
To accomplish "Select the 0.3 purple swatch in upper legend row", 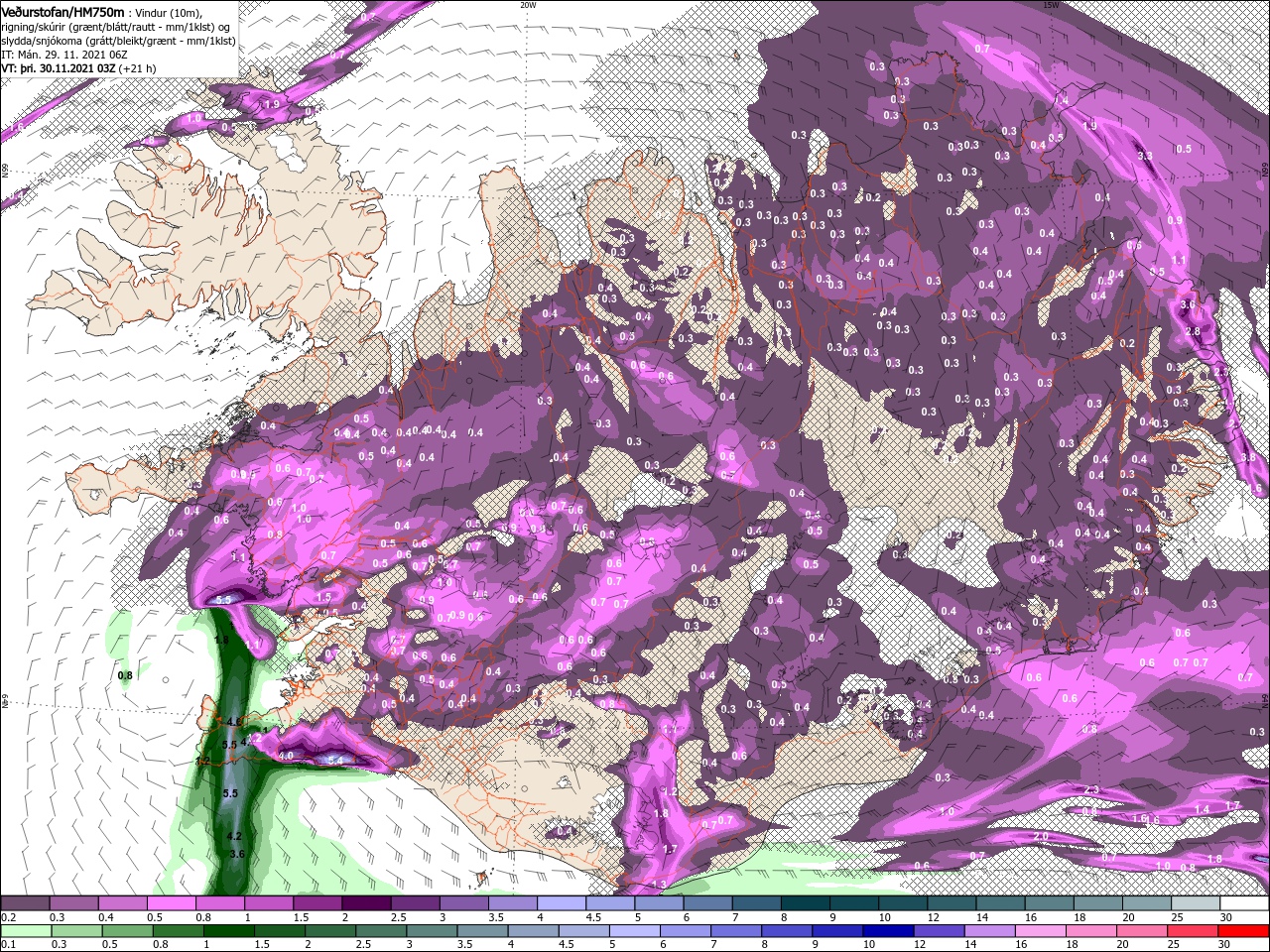I will (x=73, y=903).
